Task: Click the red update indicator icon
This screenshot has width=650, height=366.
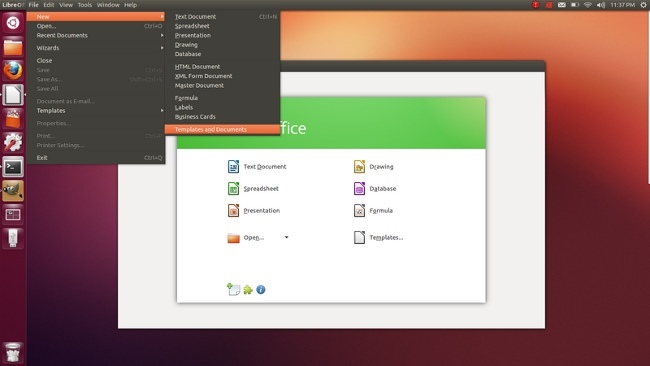Action: tap(536, 5)
